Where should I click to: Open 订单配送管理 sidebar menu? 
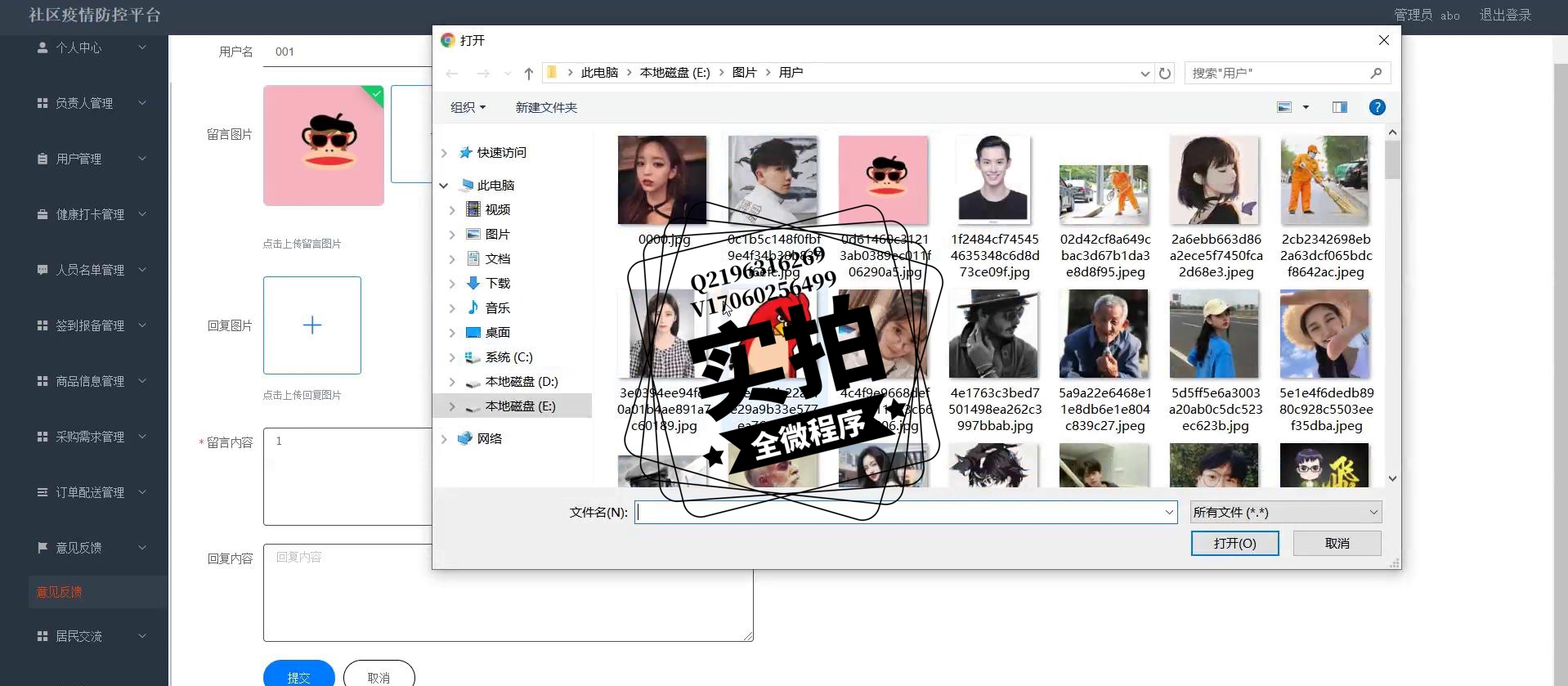(92, 492)
